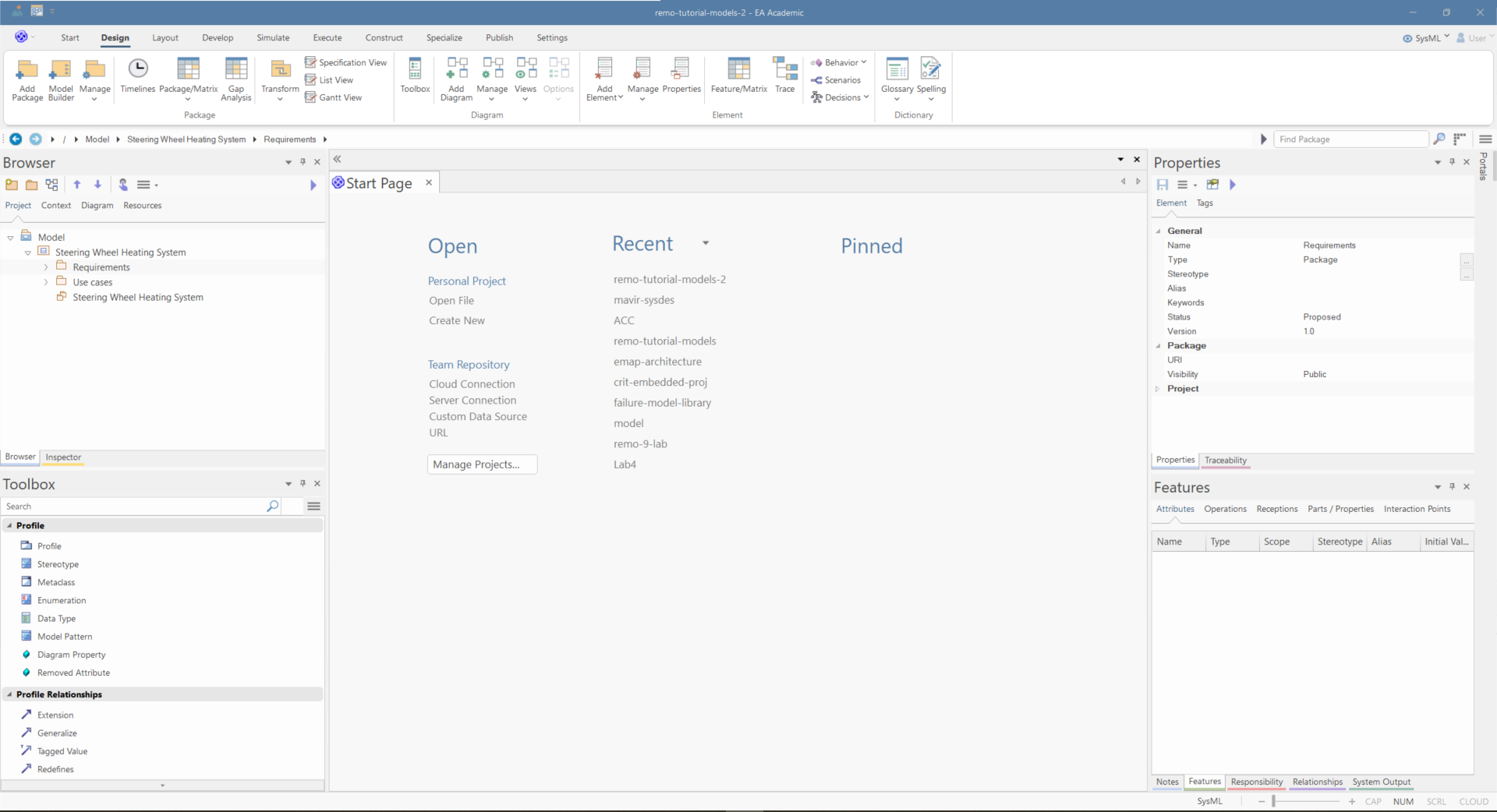Click the zoom slider in status bar
This screenshot has height=812, width=1497.
pos(1274,801)
